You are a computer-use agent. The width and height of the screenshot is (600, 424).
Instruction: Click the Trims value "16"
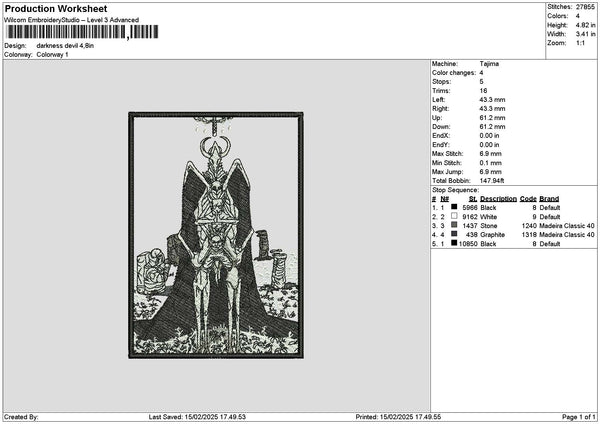[x=483, y=91]
